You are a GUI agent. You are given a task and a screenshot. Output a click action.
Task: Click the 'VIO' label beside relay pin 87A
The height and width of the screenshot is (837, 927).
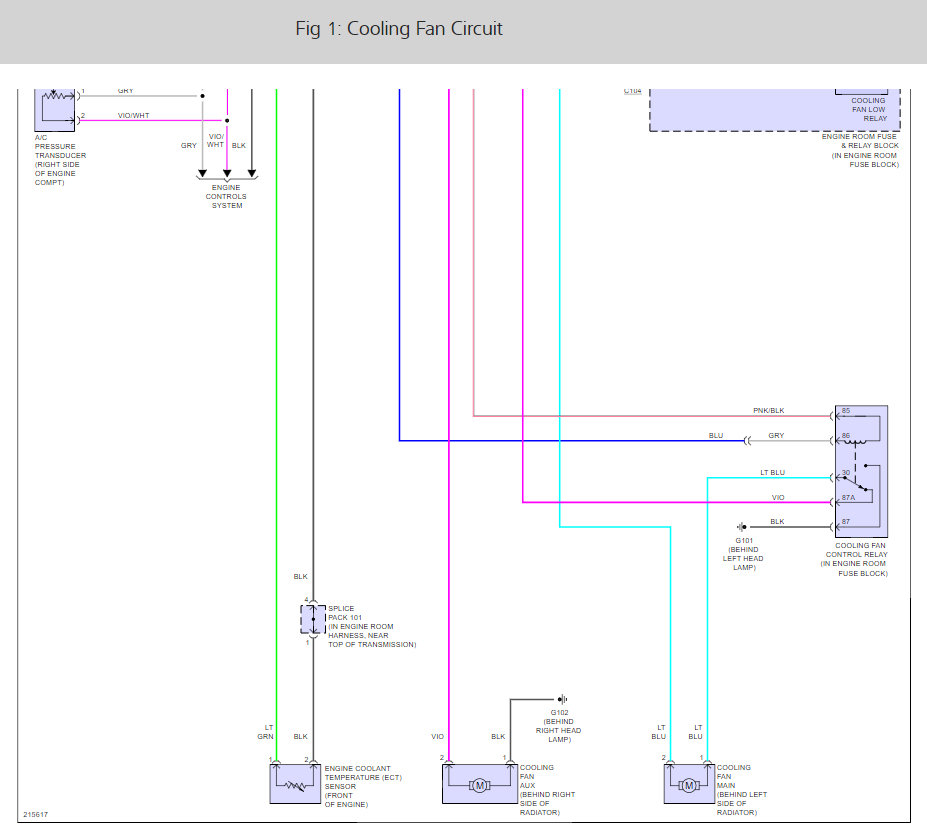(x=778, y=497)
